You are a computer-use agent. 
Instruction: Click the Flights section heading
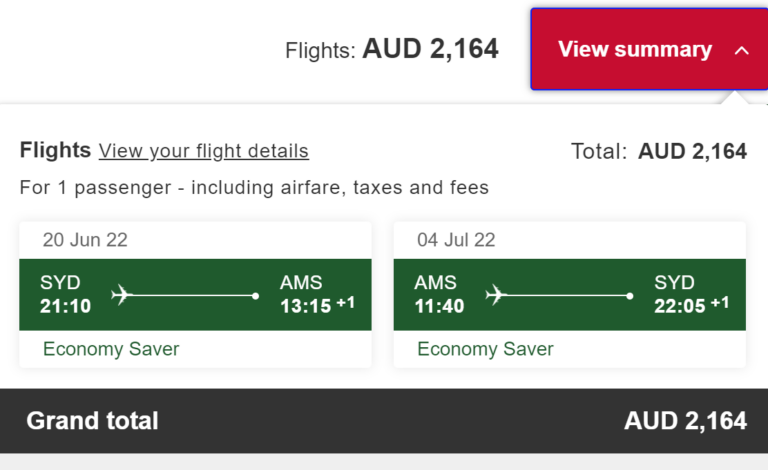(55, 150)
